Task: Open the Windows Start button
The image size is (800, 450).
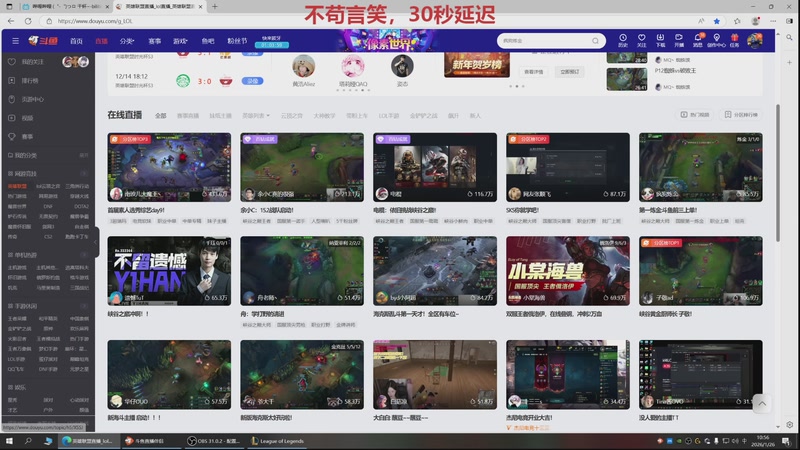Action: click(9, 441)
